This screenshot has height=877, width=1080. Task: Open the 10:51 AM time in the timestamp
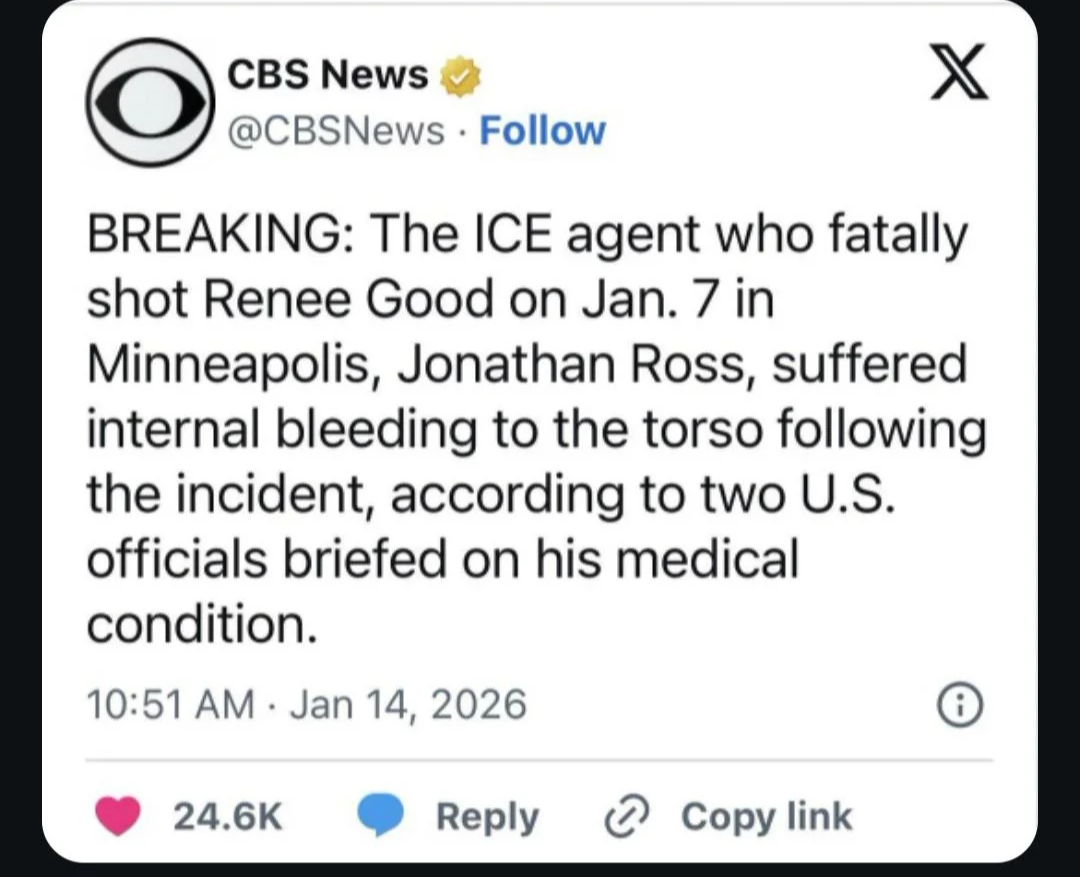[x=170, y=705]
